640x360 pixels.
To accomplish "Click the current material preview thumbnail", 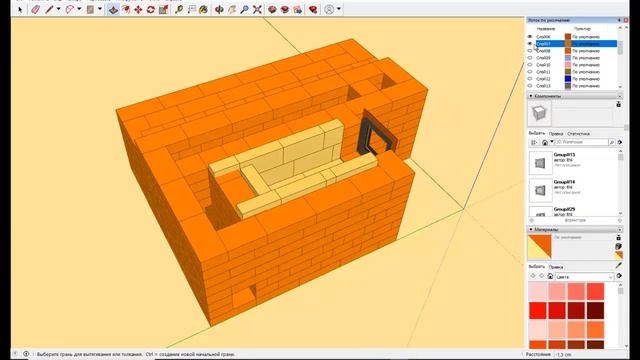I will (540, 247).
